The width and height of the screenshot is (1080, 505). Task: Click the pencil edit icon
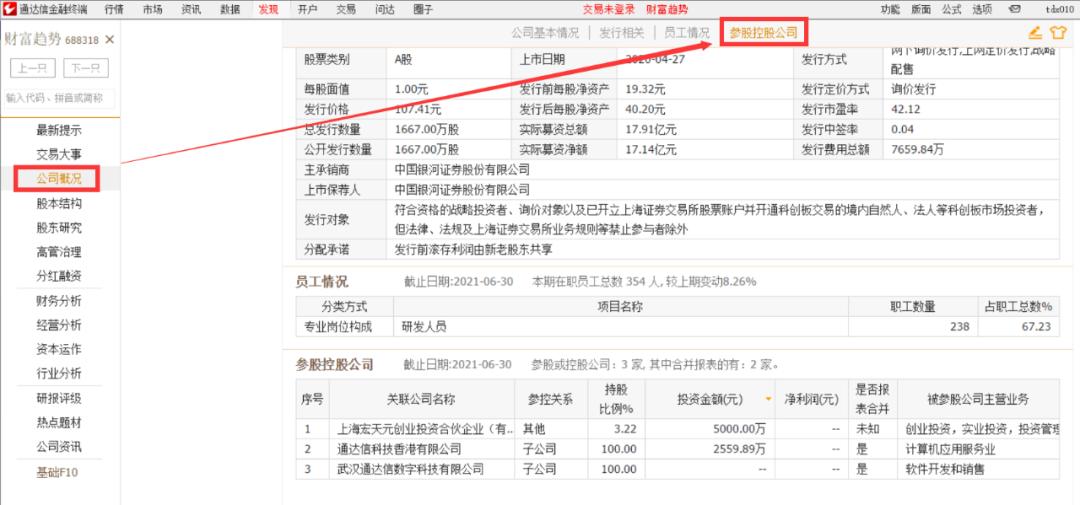1035,32
